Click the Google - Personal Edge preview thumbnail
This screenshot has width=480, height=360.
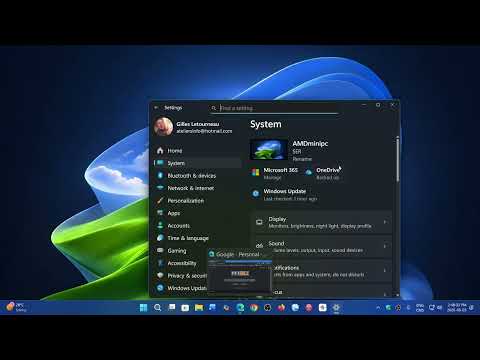click(x=240, y=276)
